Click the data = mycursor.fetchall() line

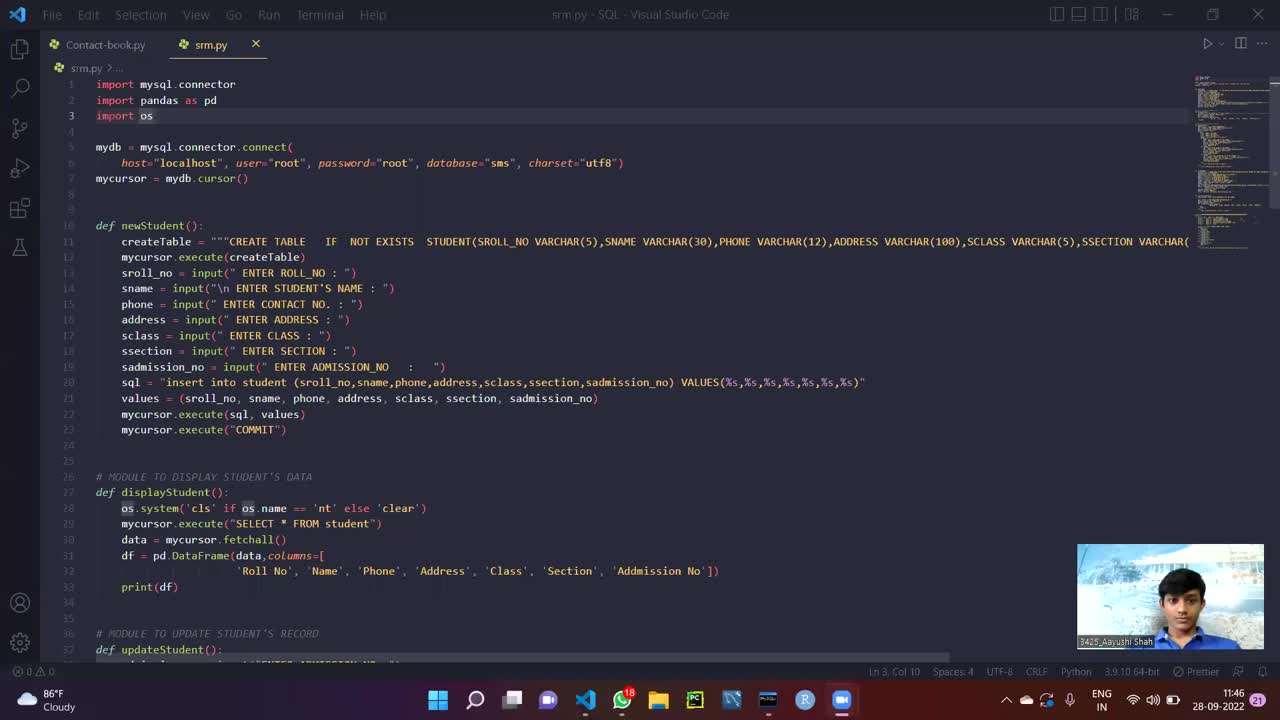click(204, 540)
